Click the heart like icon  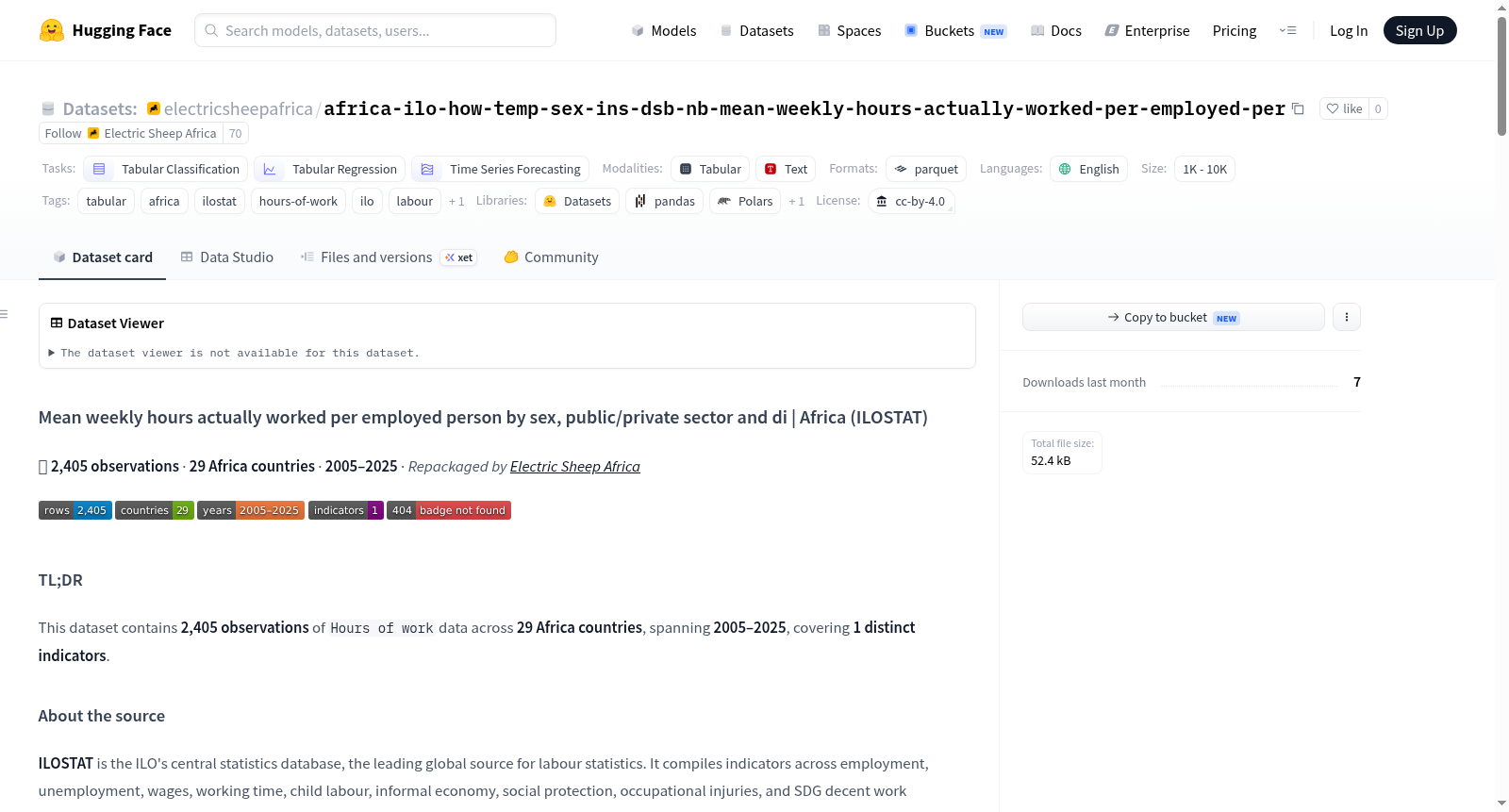click(x=1333, y=108)
